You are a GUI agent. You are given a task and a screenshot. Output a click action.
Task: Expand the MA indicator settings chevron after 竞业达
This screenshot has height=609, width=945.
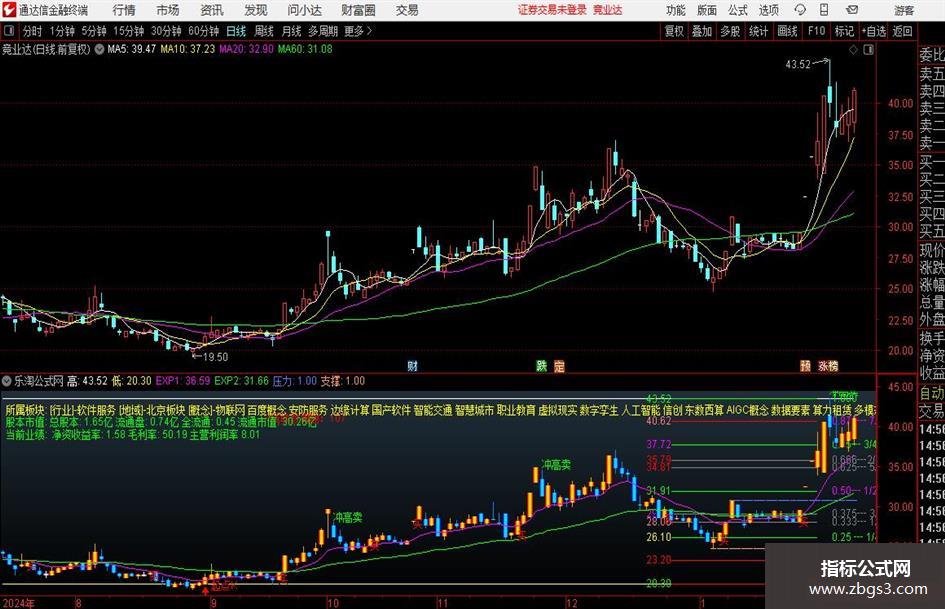pos(99,49)
